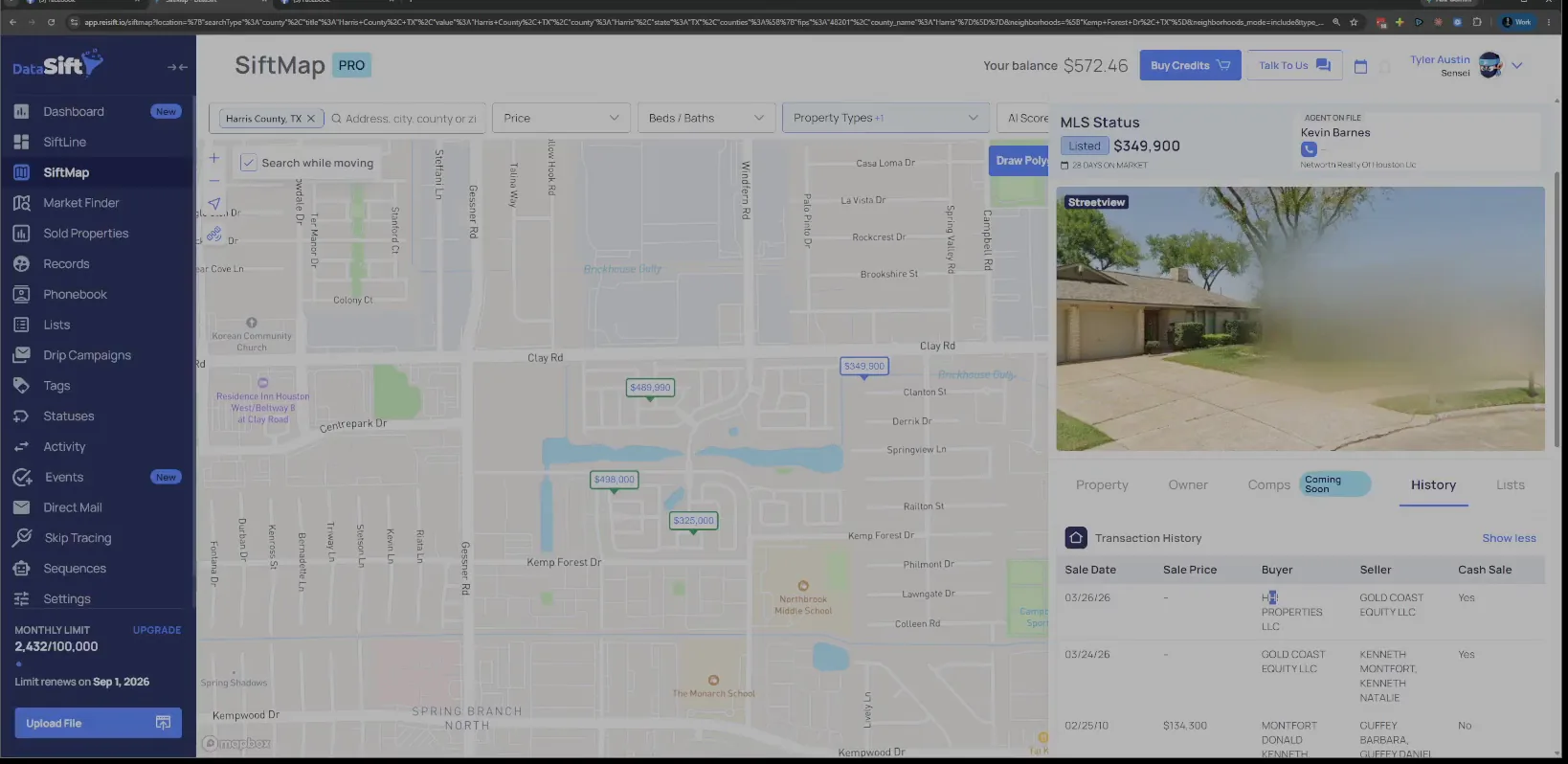Click the calendar icon in the header

point(1360,66)
